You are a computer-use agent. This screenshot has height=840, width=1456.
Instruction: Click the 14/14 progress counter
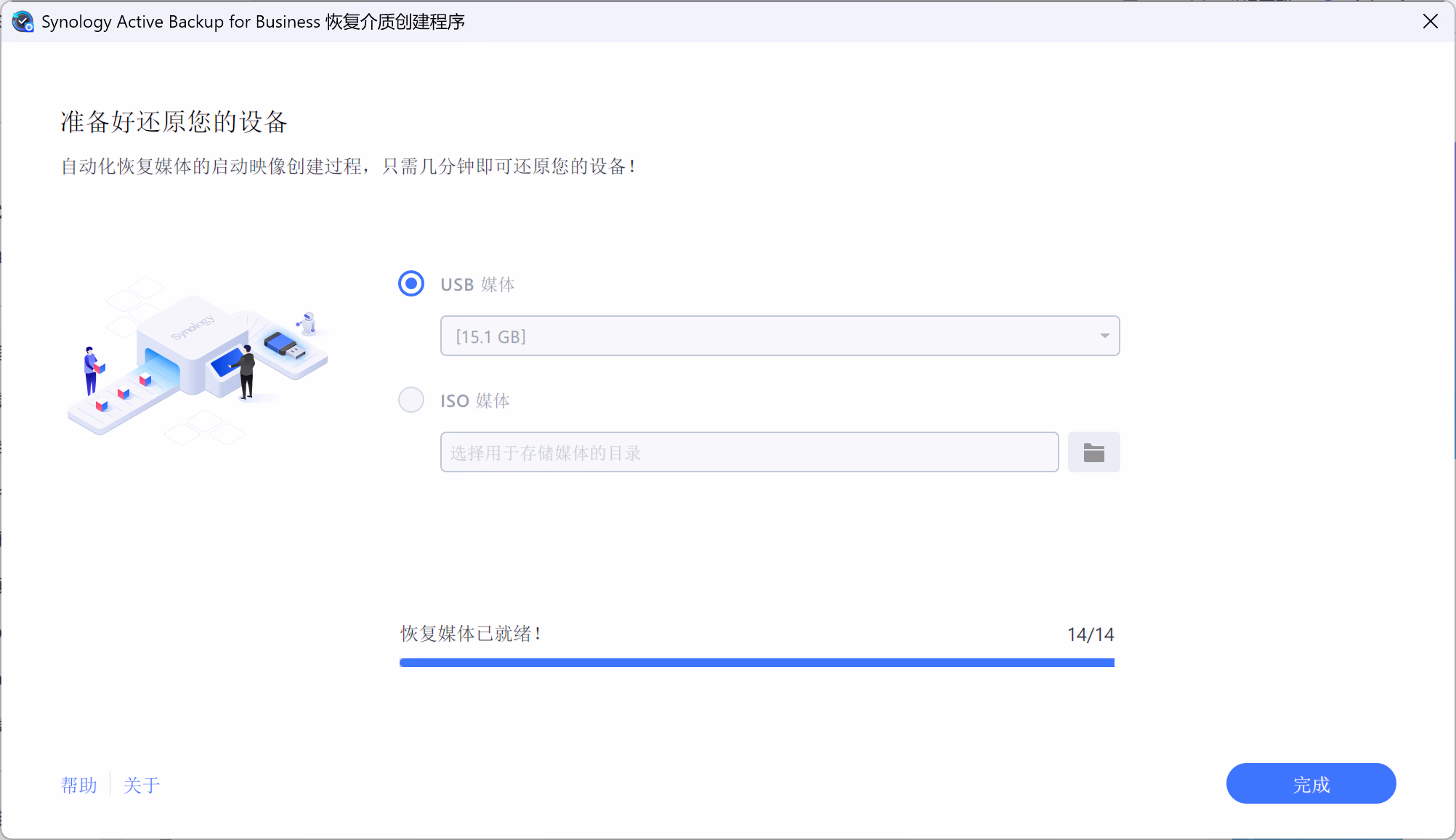click(1090, 635)
